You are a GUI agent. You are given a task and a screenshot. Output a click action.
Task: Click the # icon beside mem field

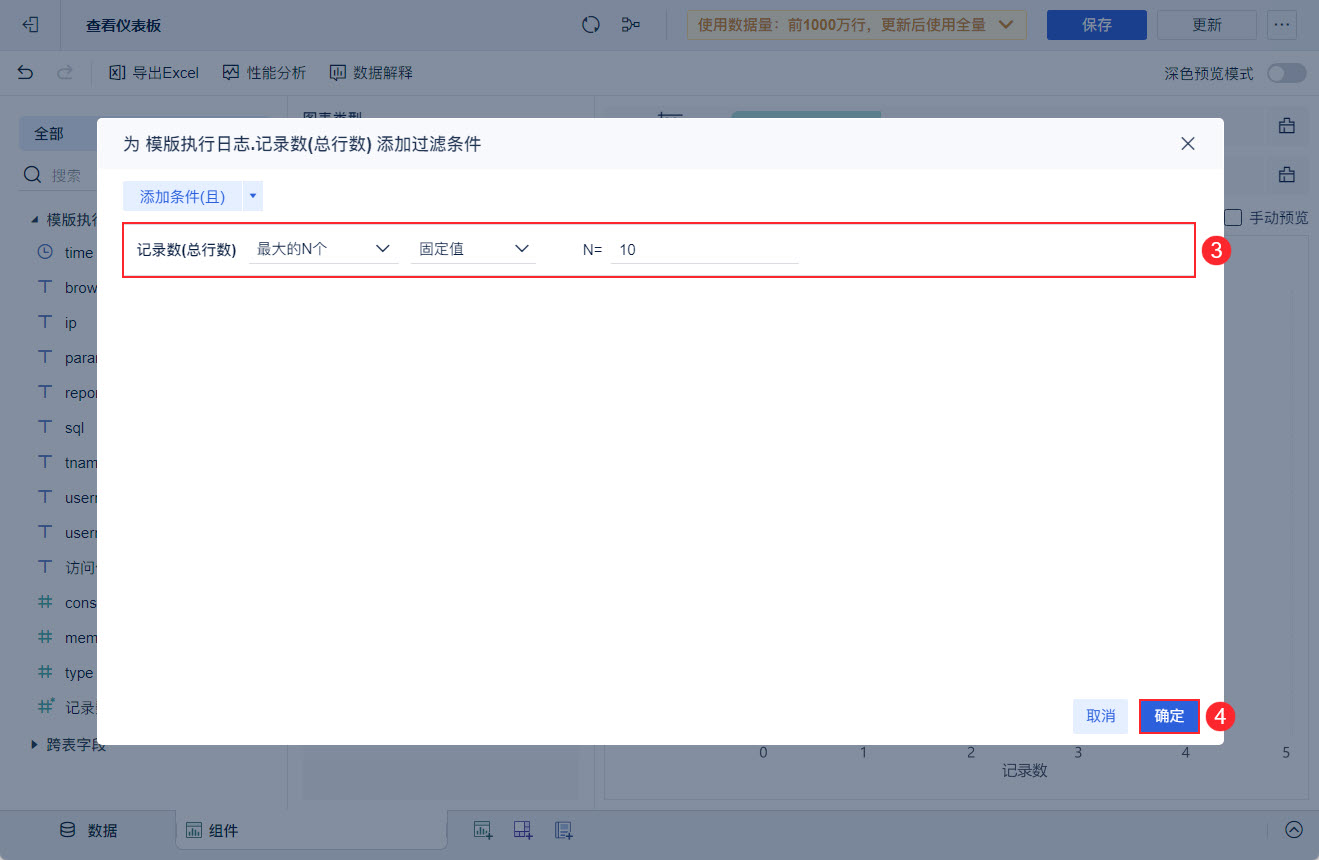45,637
